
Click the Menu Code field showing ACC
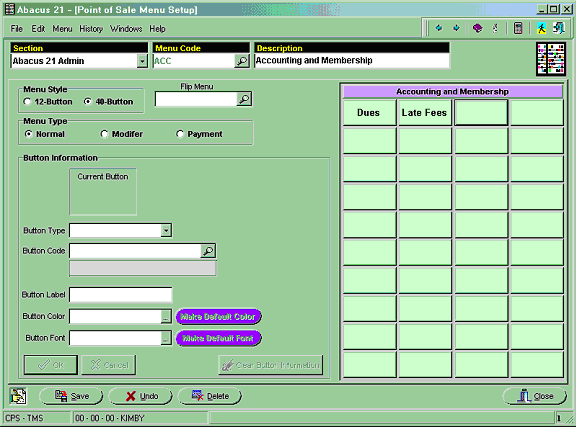[x=194, y=61]
